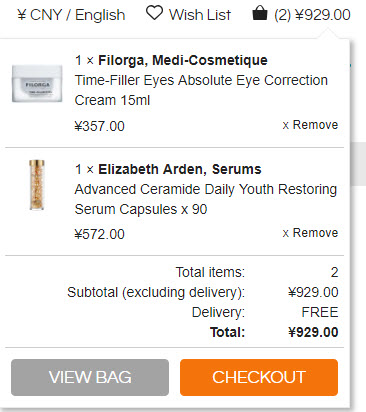Viewport: 366px width, 412px height.
Task: Click the shopping bag icon
Action: pyautogui.click(x=260, y=14)
